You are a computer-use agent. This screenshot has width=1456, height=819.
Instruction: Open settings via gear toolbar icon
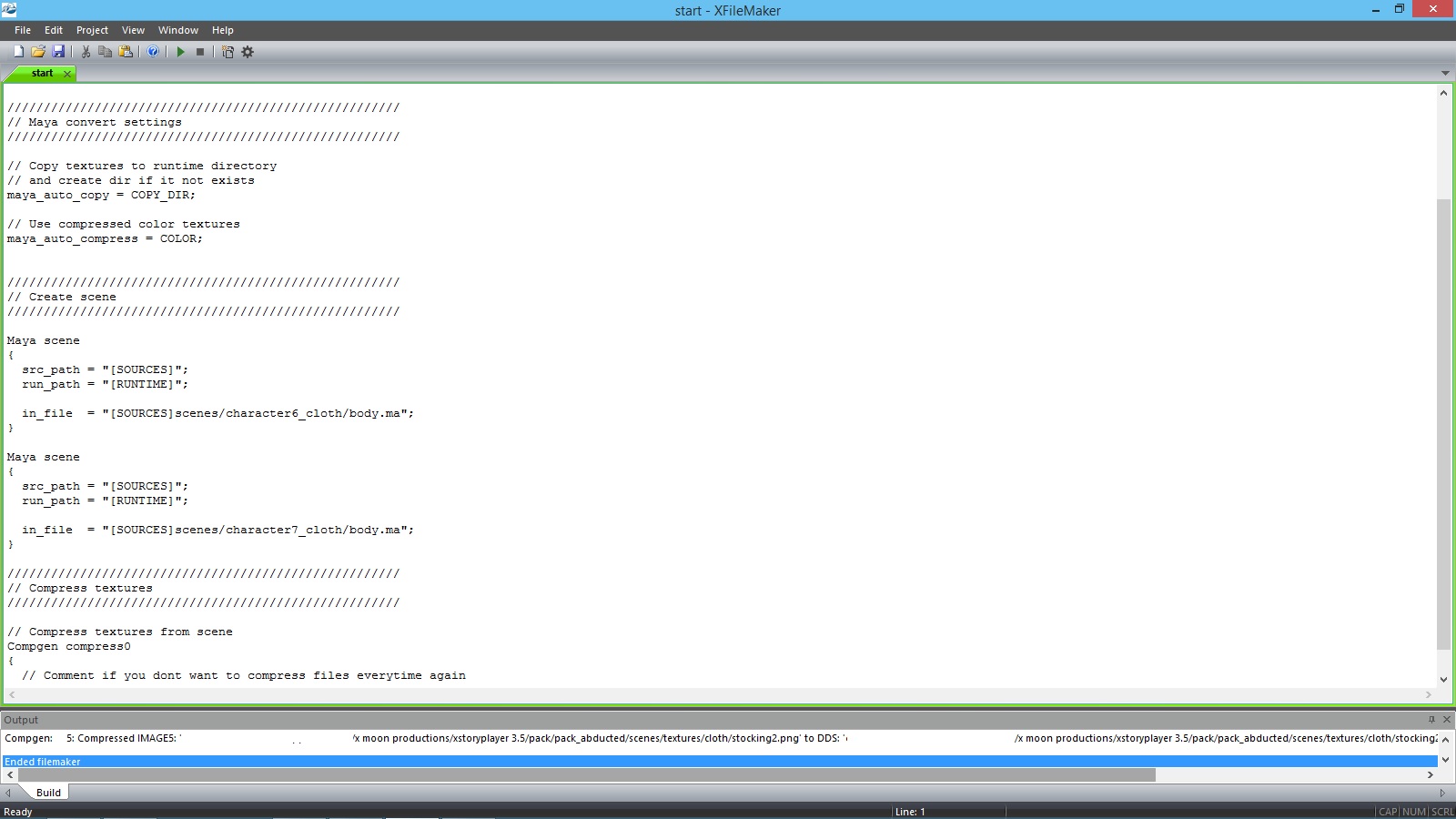pos(248,52)
